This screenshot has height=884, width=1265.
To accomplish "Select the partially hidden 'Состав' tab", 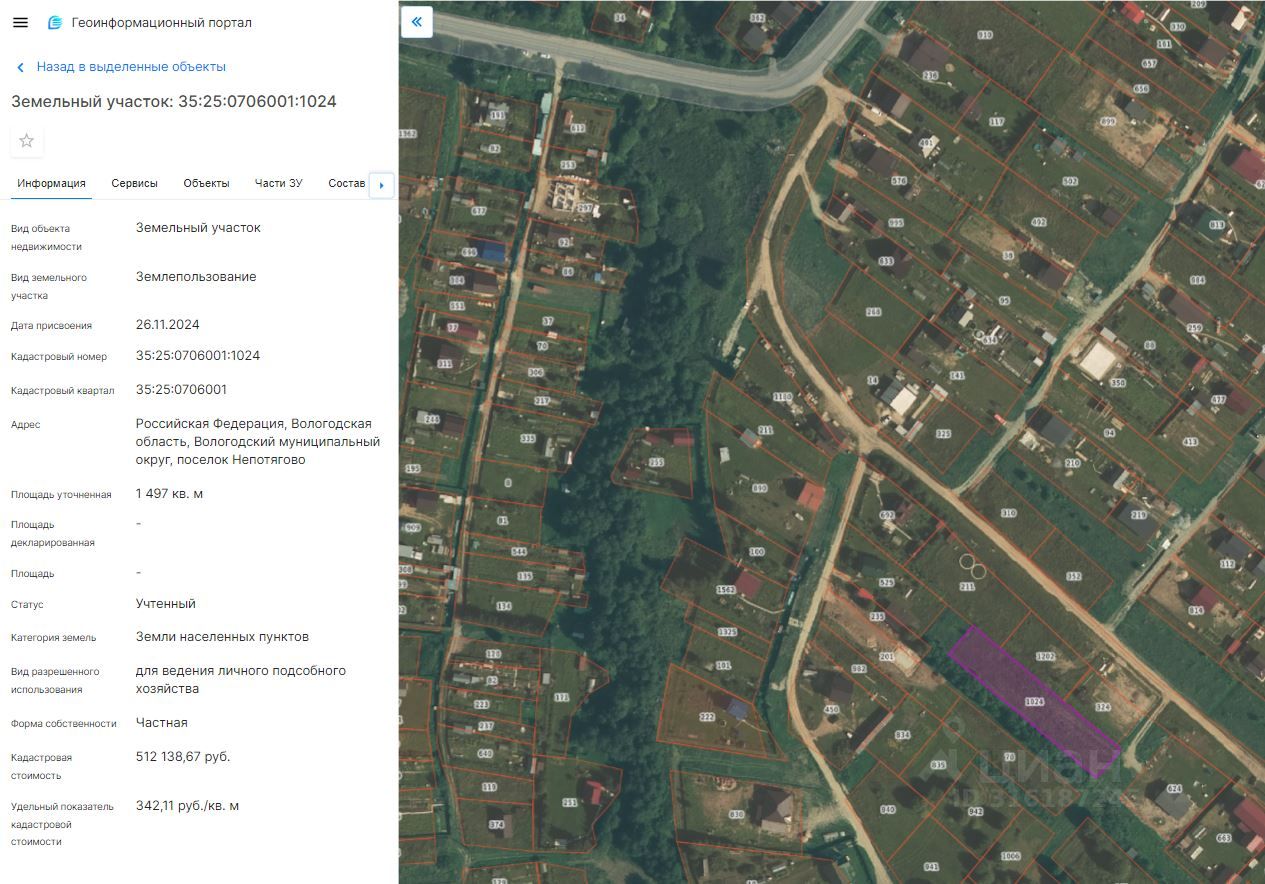I will (x=346, y=183).
